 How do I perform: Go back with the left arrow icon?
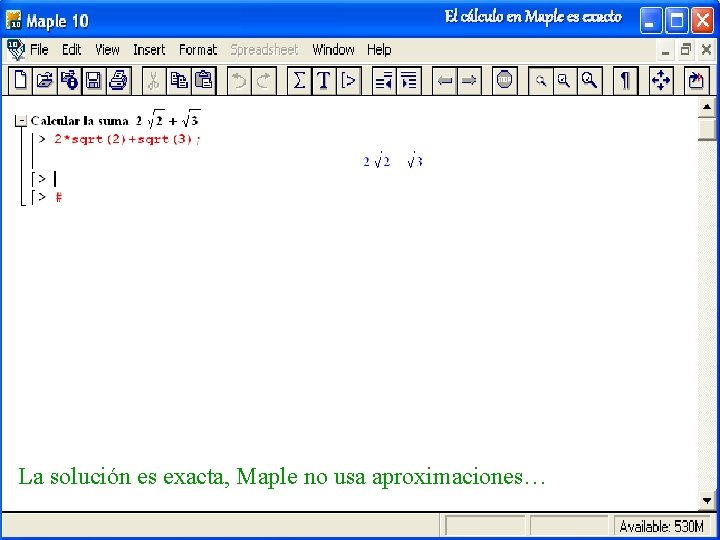(444, 81)
